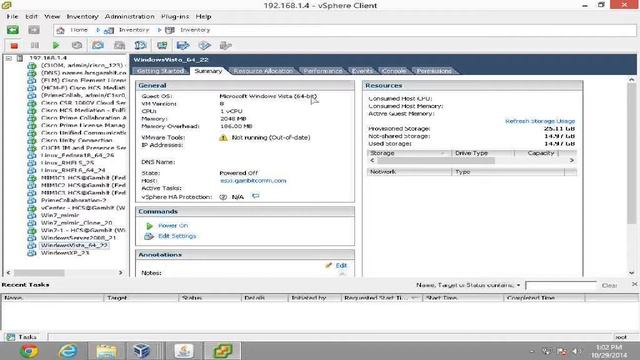Click the VMware Tools warning icon
The image size is (640, 360).
[223, 138]
